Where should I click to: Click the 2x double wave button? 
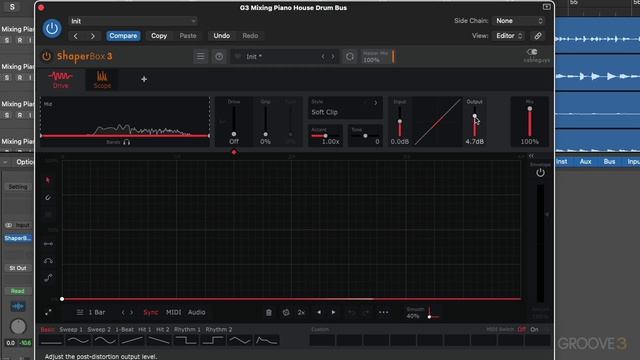tap(301, 312)
